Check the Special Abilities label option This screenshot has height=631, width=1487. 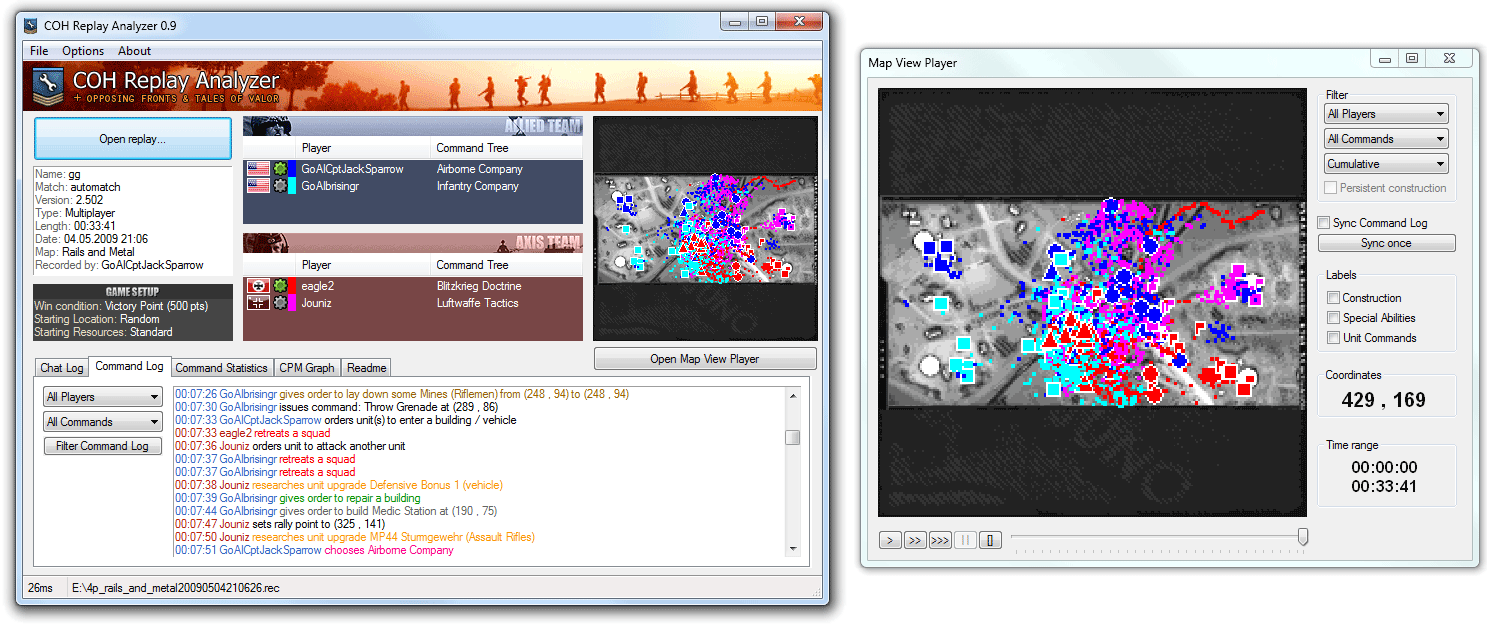tap(1333, 319)
